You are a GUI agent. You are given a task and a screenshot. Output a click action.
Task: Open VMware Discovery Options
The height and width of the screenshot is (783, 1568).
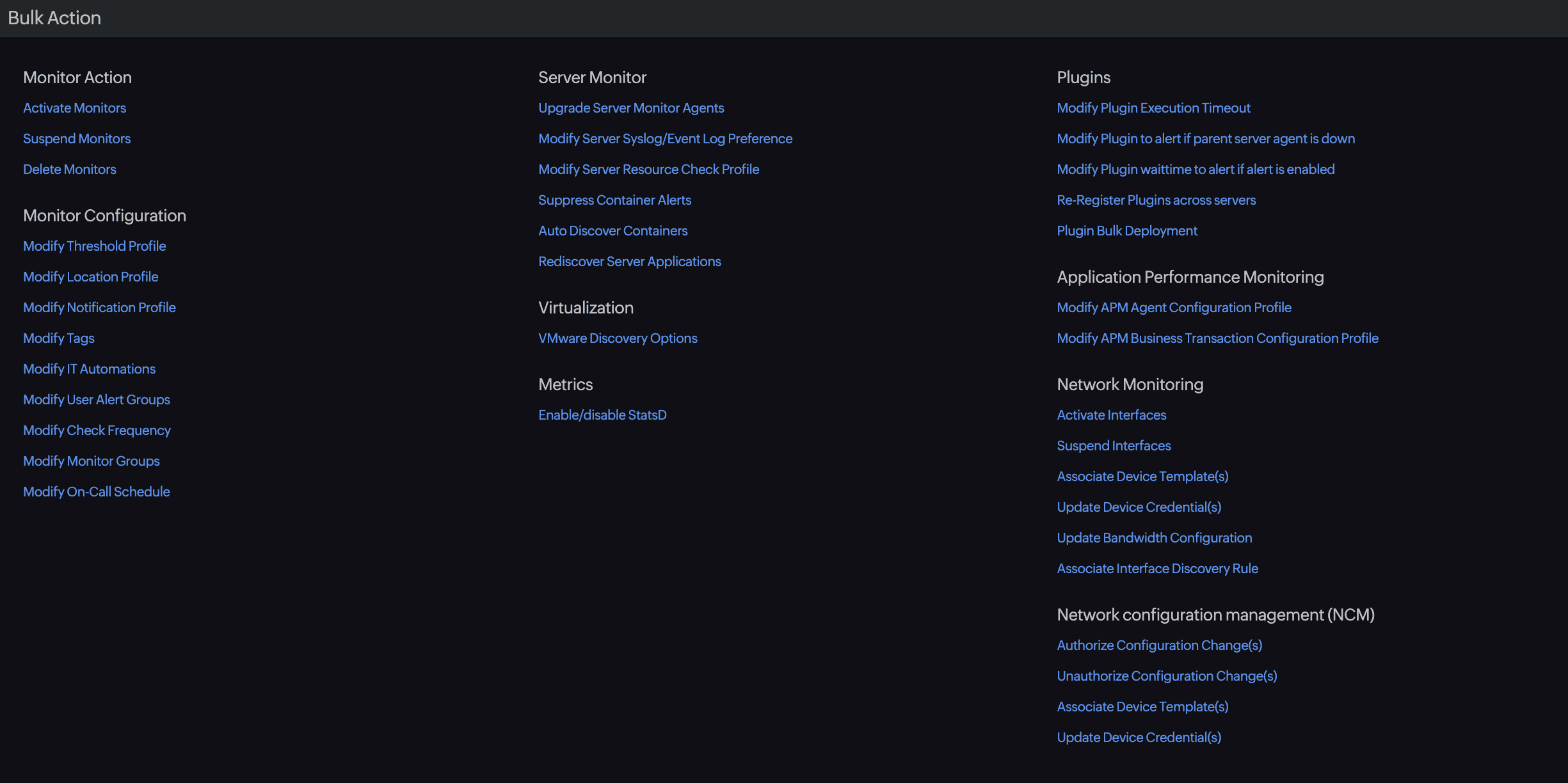pos(618,338)
